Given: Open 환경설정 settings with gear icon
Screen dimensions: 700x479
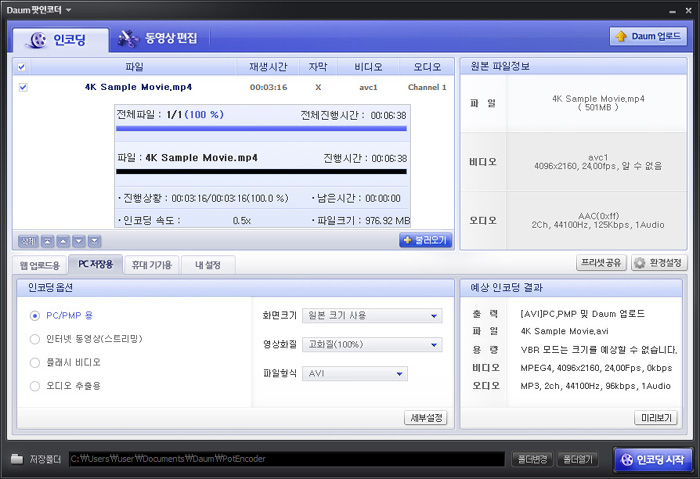Looking at the screenshot, I should pyautogui.click(x=659, y=262).
